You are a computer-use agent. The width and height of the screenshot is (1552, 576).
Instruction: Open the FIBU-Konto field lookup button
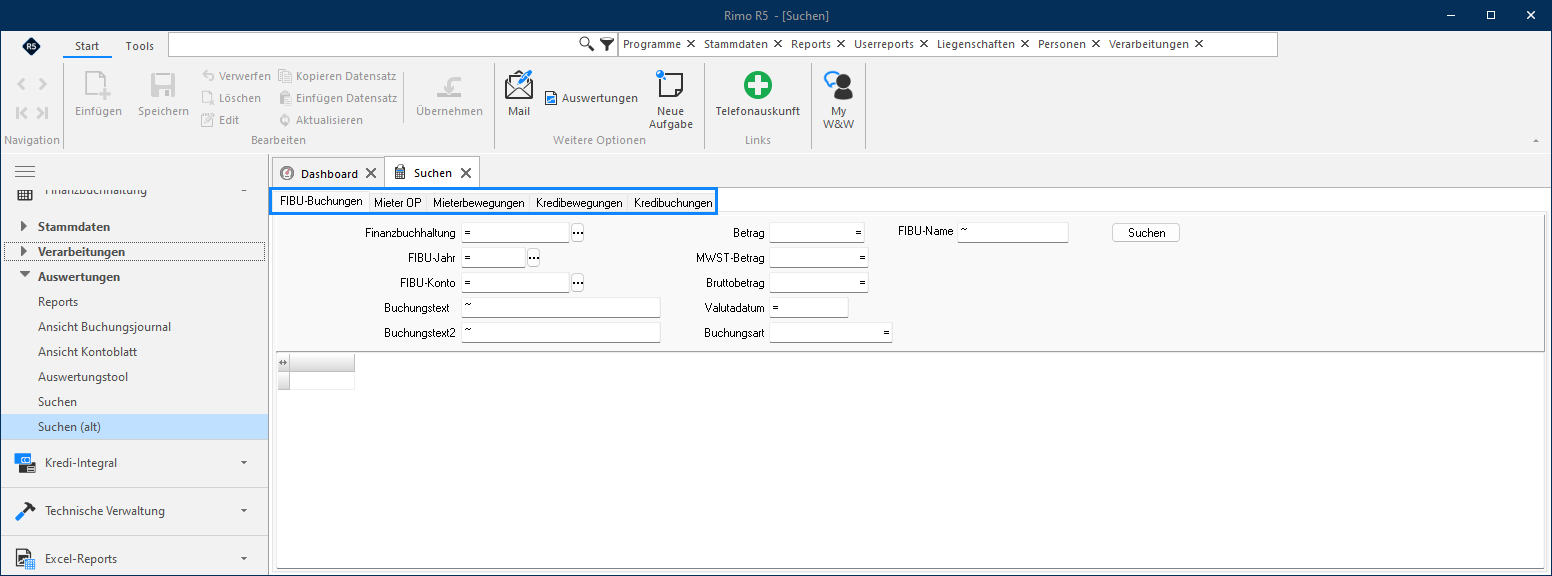click(x=577, y=283)
